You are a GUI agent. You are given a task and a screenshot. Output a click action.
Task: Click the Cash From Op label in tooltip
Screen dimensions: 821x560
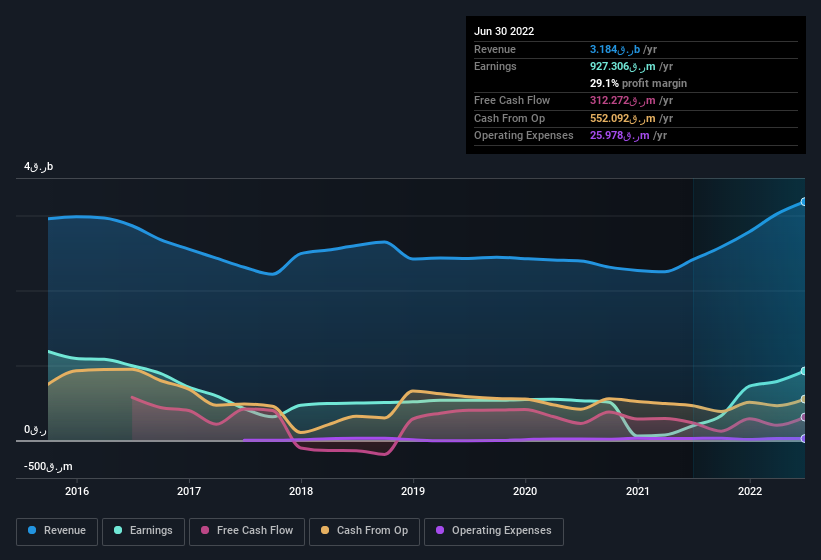click(509, 118)
